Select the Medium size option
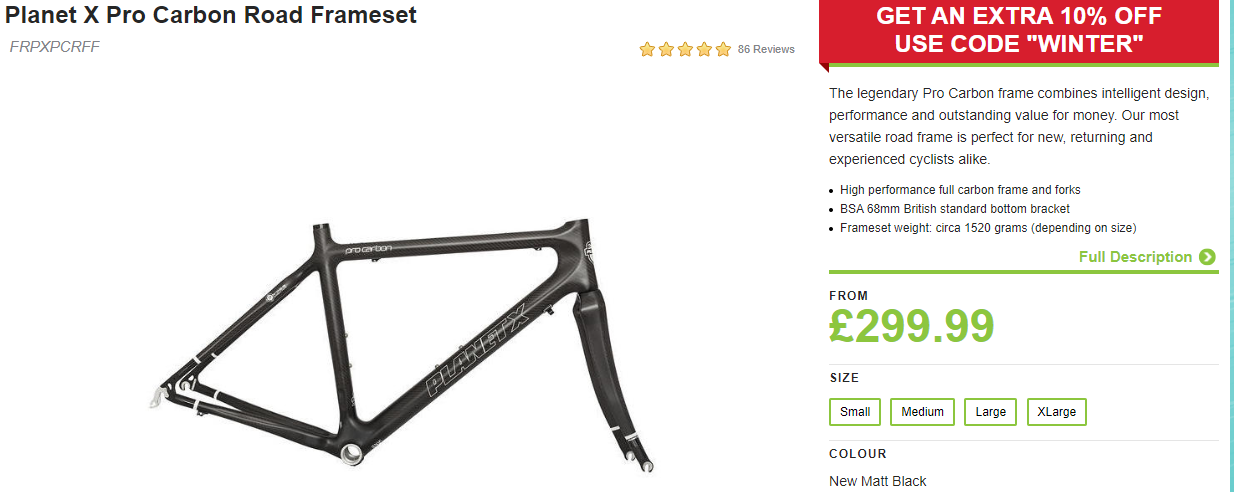The image size is (1234, 492). click(x=922, y=412)
